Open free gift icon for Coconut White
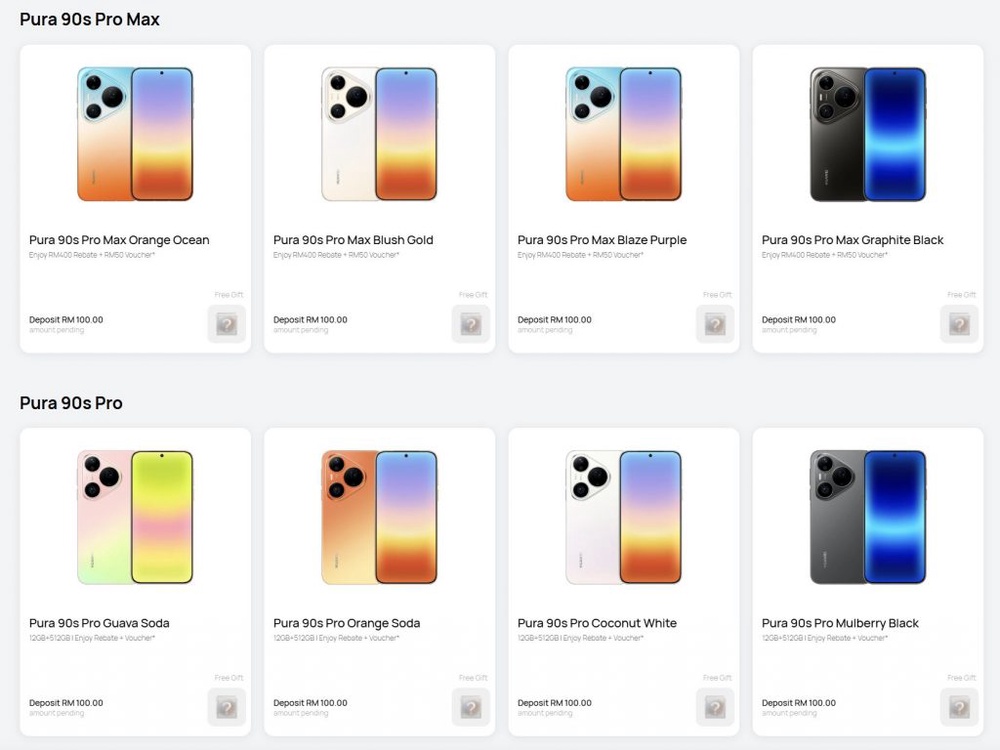The image size is (1000, 750). coord(715,707)
